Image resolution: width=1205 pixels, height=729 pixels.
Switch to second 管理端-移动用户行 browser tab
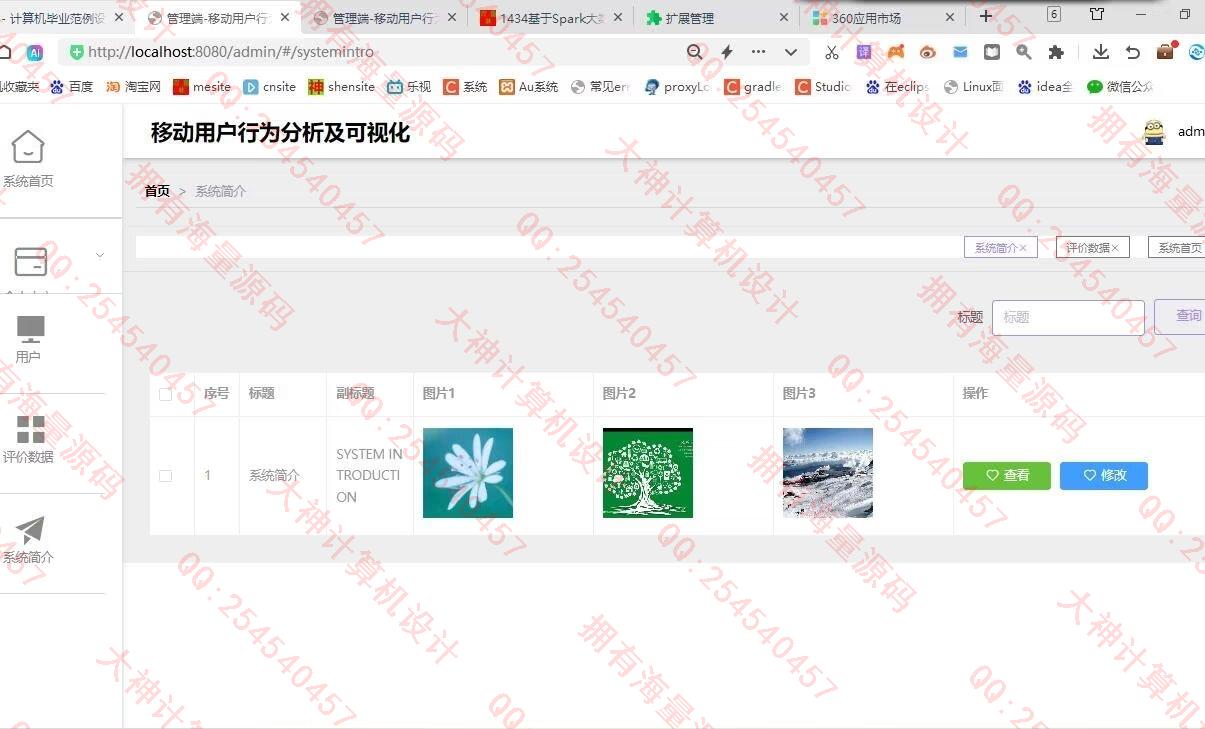pos(383,17)
